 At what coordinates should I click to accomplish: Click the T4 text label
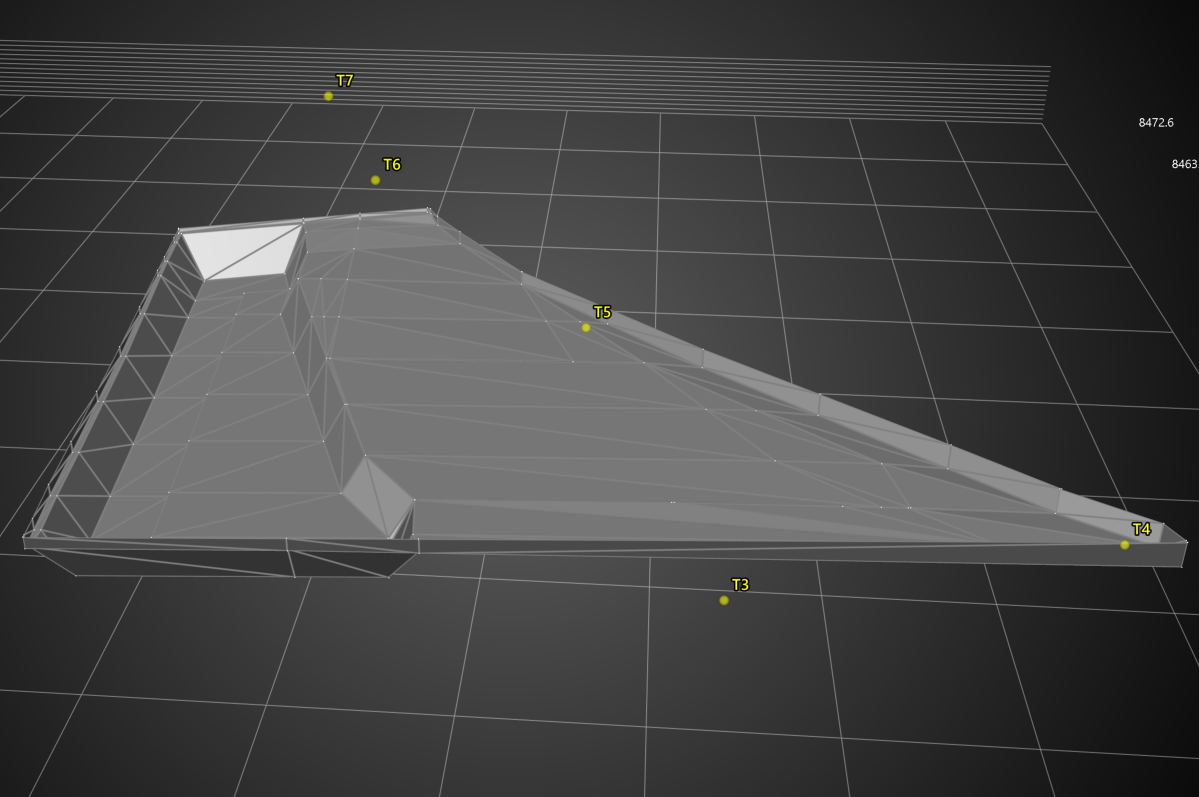coord(1141,530)
